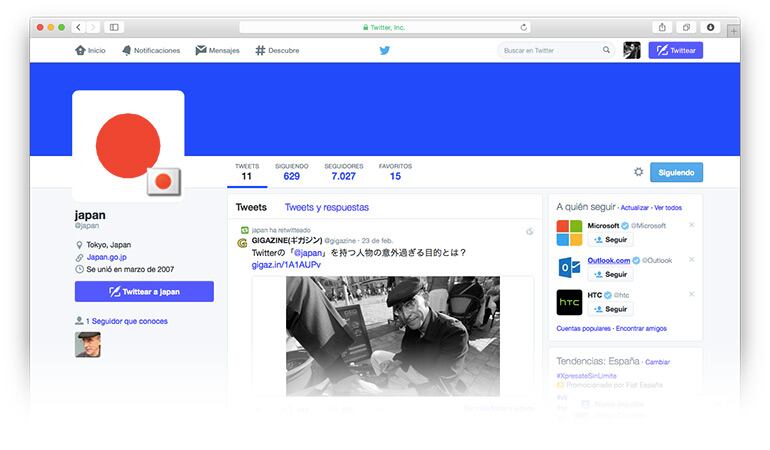Click the @japan handle under name
The image size is (770, 450).
[x=87, y=225]
